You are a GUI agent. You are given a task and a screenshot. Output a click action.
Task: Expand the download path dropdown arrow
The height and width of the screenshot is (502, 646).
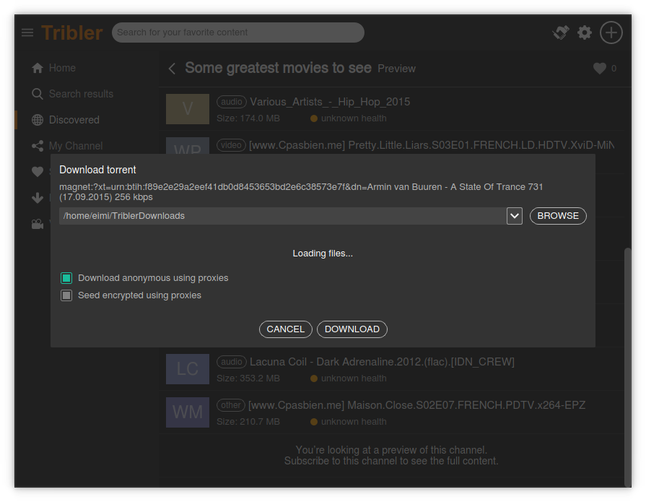point(515,216)
